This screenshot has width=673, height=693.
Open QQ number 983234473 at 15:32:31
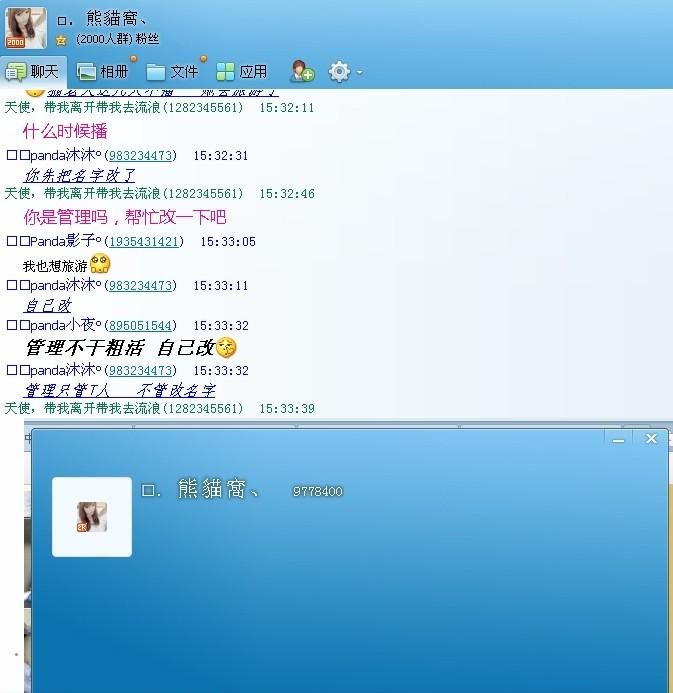(x=140, y=156)
